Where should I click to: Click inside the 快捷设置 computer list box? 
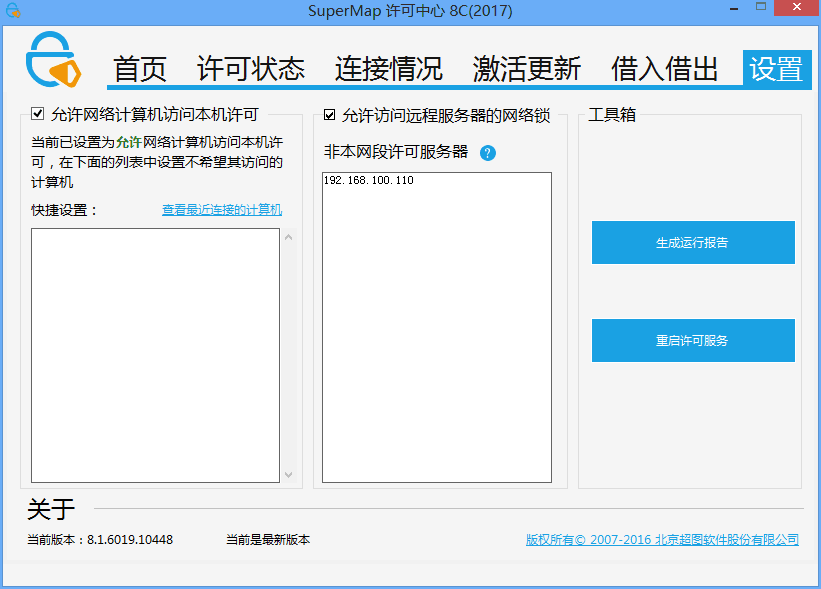[156, 355]
